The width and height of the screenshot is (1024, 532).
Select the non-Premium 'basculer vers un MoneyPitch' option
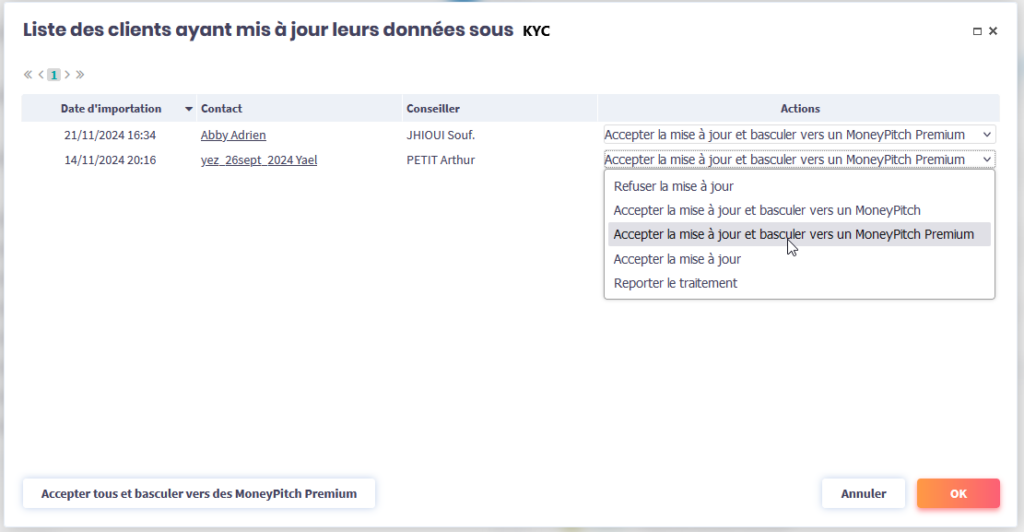pos(766,210)
